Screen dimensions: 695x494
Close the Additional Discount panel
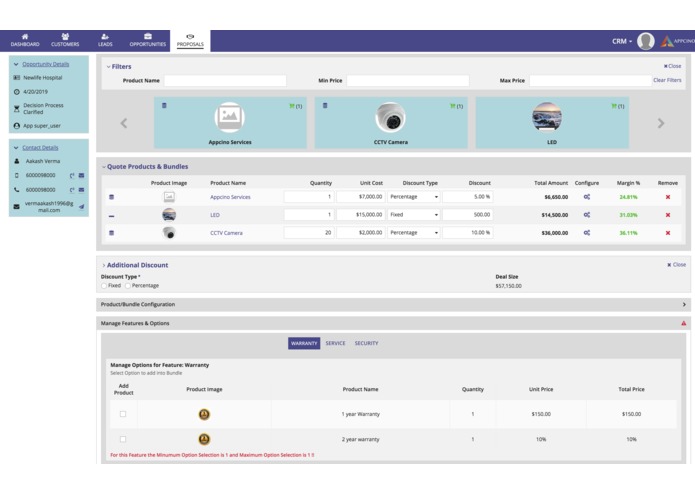click(676, 265)
